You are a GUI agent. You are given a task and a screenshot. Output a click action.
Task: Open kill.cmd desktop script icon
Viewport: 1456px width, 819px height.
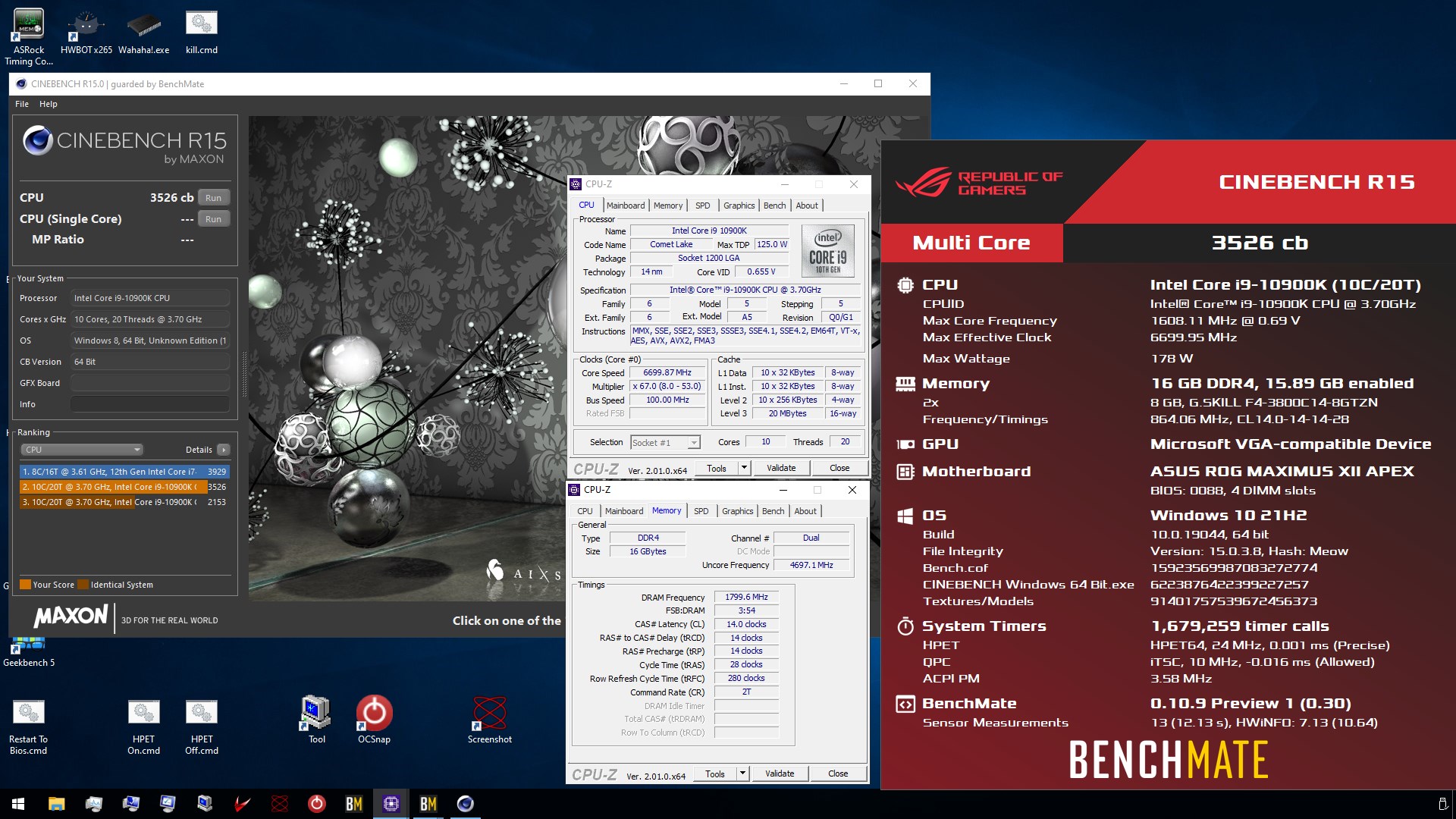202,33
